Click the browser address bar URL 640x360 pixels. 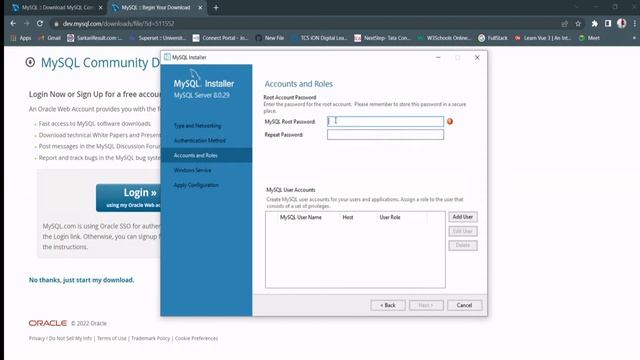tap(118, 24)
